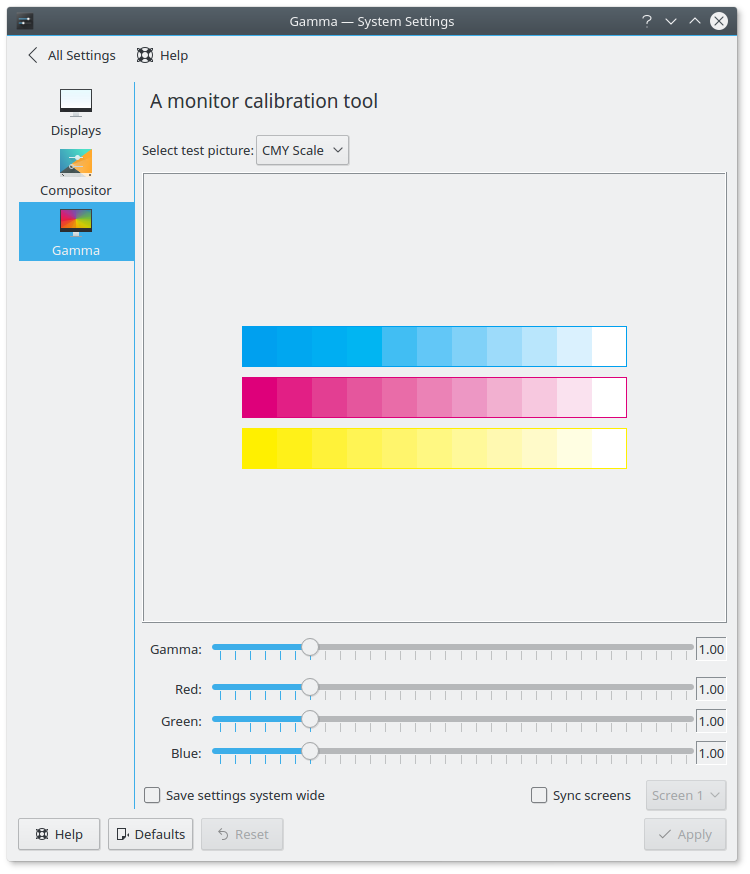Select the Gamma monitor icon
This screenshot has width=750, height=874.
tap(76, 222)
